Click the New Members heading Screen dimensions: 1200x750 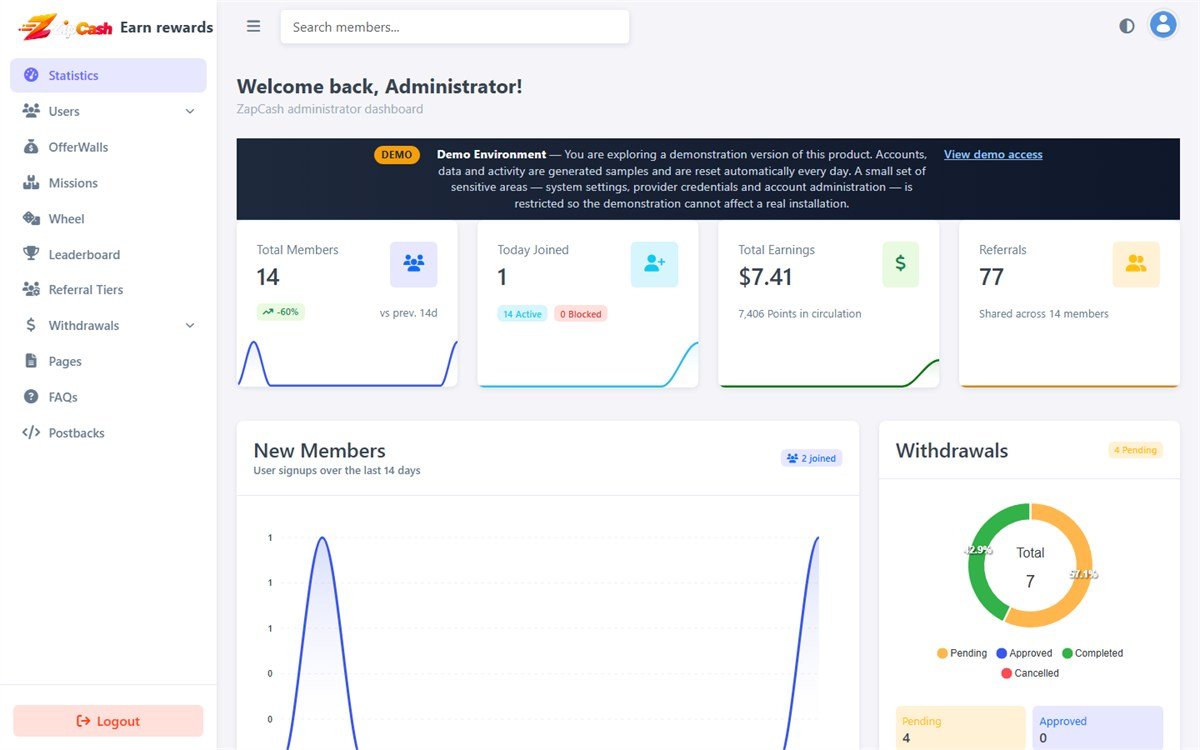tap(319, 450)
